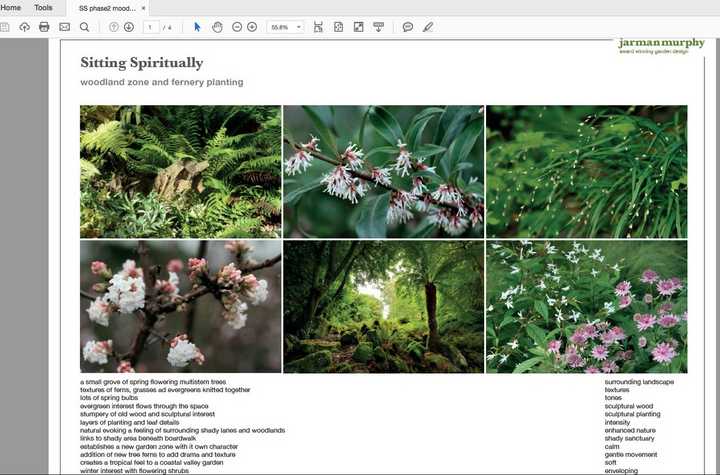Send file by email envelope icon
This screenshot has width=720, height=475.
click(x=65, y=27)
